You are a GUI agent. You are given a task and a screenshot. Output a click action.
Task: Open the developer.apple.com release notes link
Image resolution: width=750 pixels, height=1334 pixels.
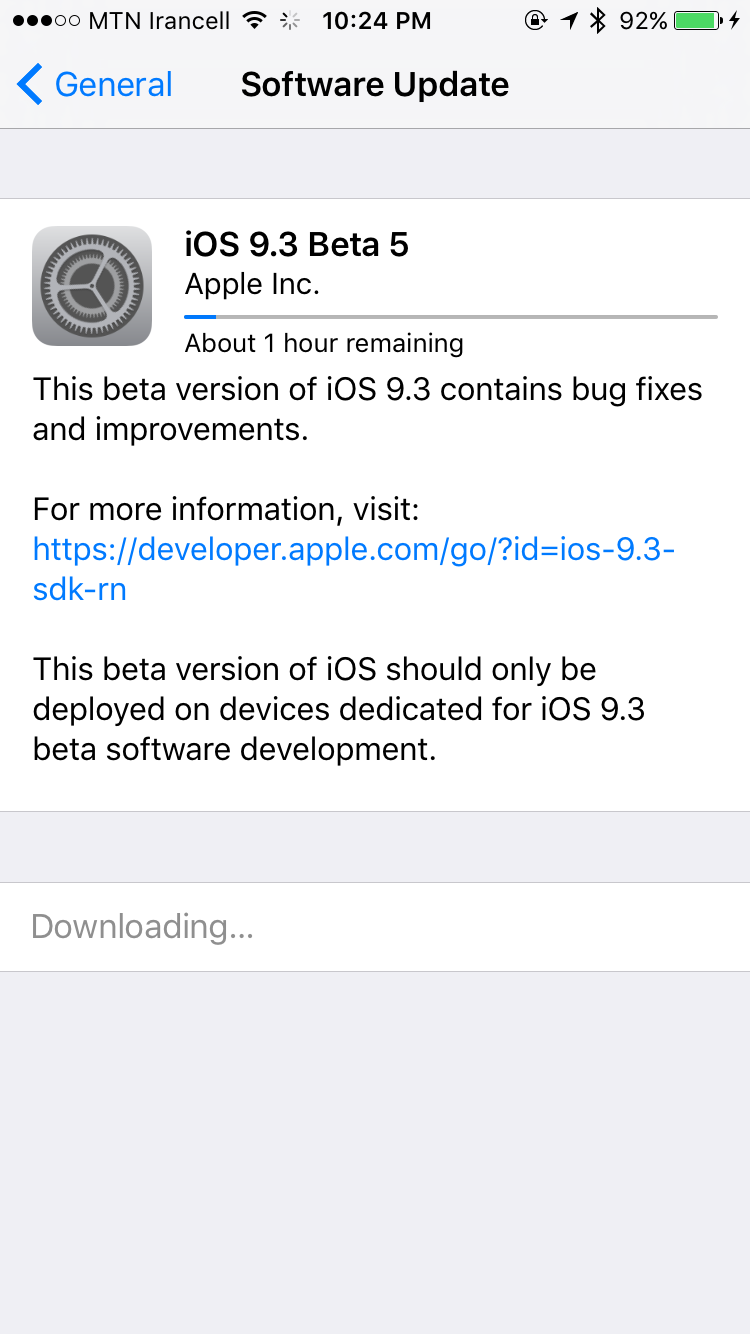click(x=353, y=568)
